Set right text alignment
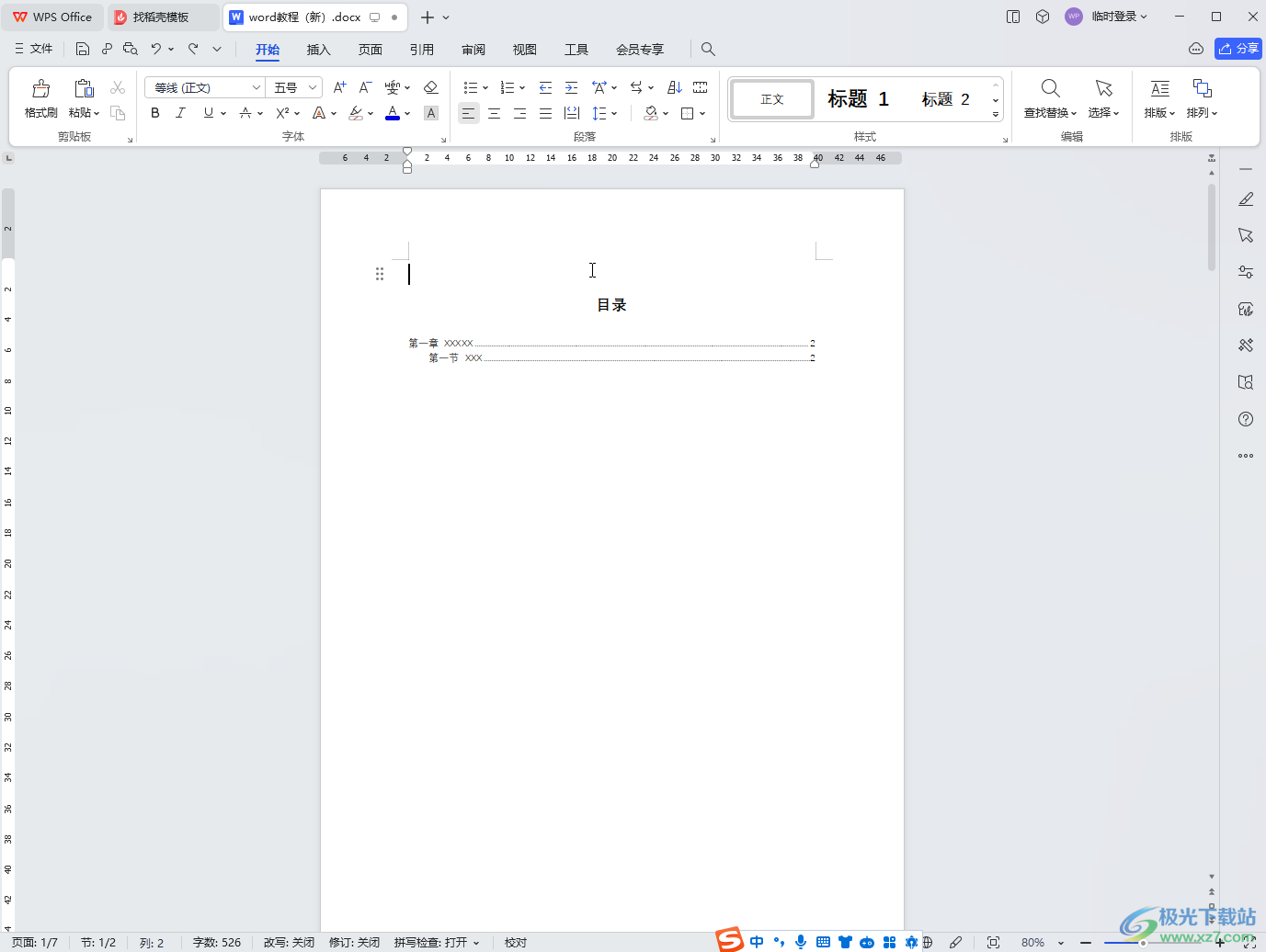Image resolution: width=1266 pixels, height=952 pixels. pyautogui.click(x=520, y=113)
